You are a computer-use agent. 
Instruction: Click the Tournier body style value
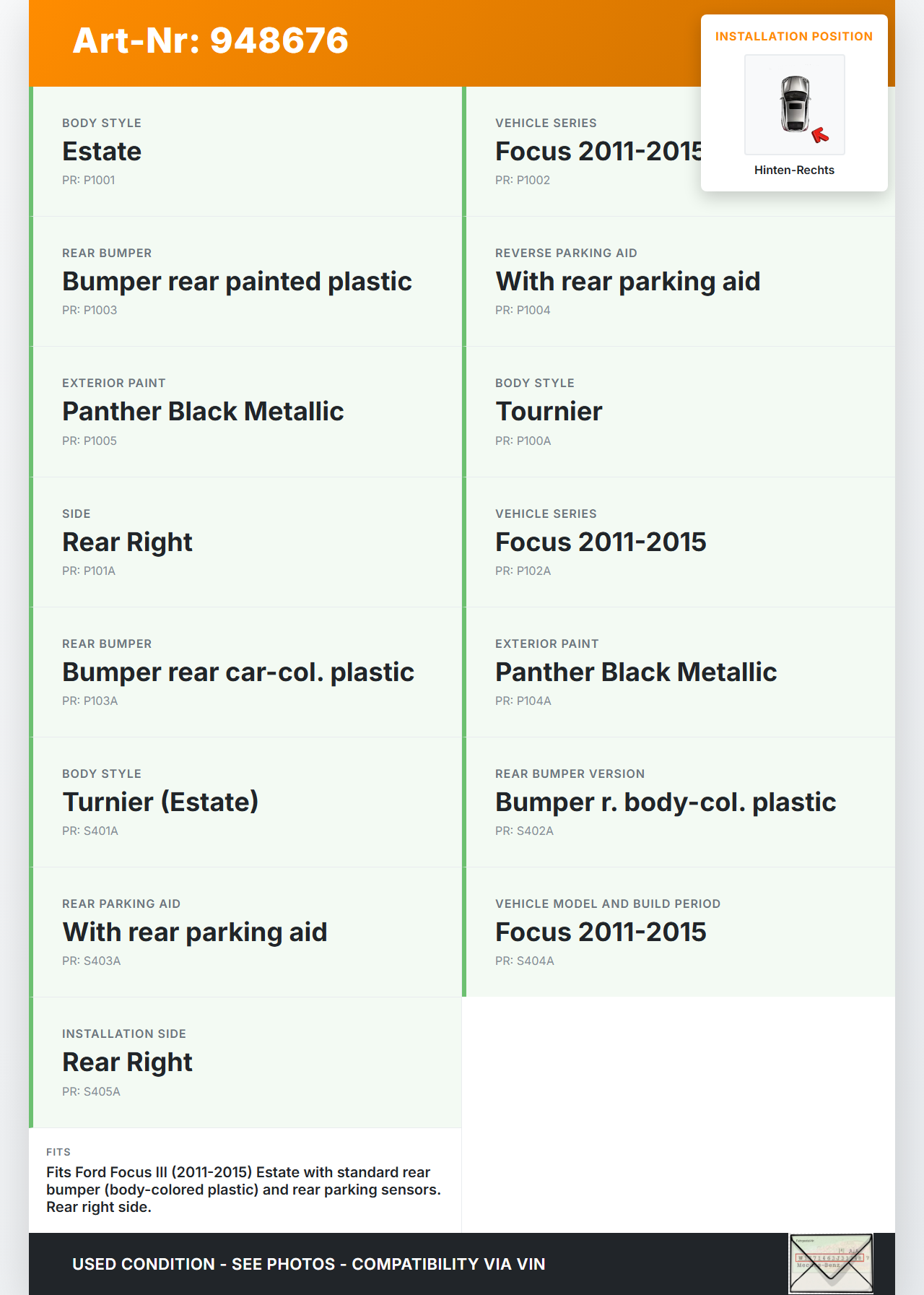[x=549, y=412]
